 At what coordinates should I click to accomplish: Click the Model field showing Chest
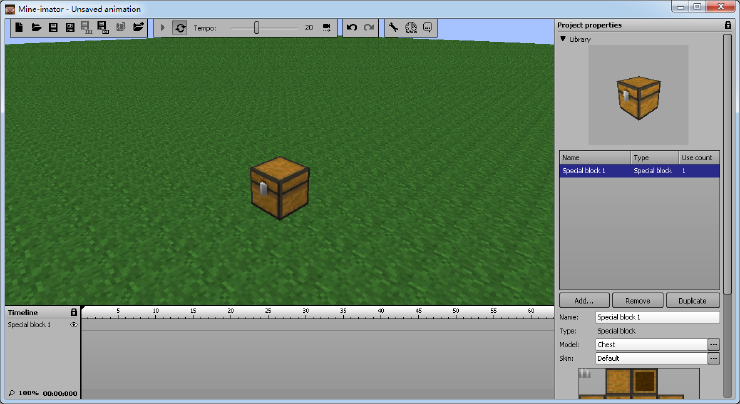(651, 345)
